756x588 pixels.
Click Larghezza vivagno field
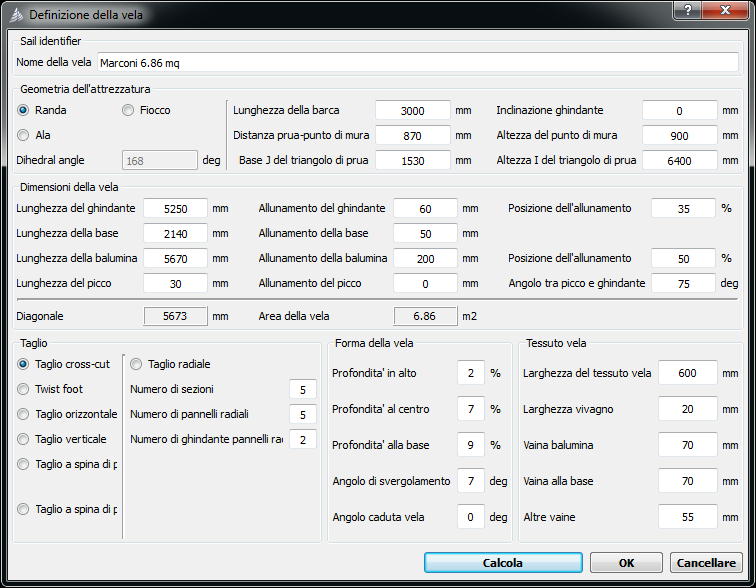click(688, 409)
